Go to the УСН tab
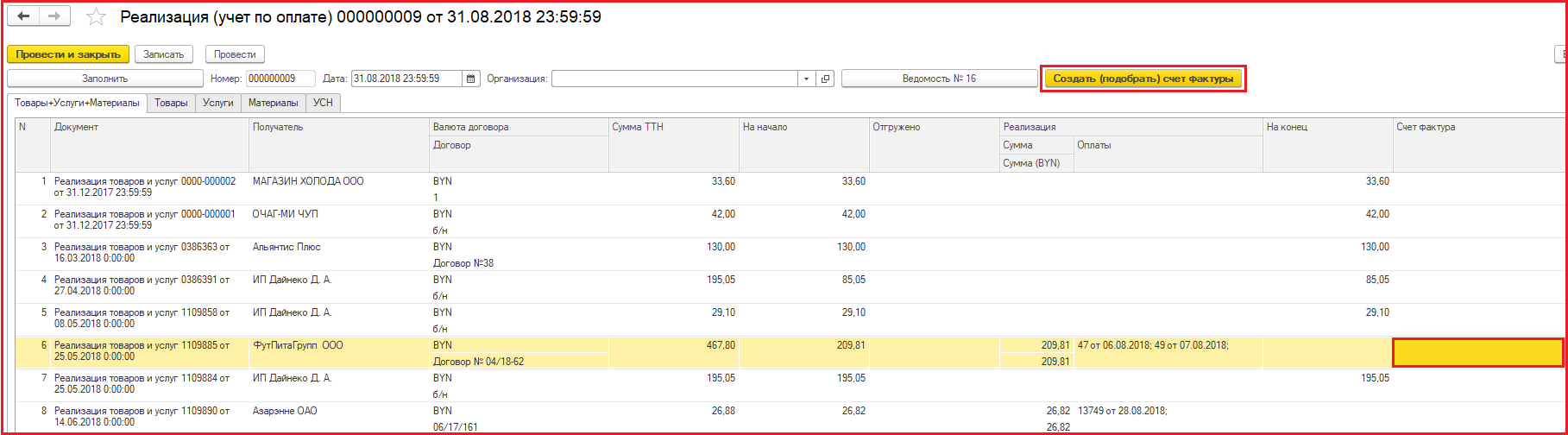Screen dimensions: 1568x435 323,103
